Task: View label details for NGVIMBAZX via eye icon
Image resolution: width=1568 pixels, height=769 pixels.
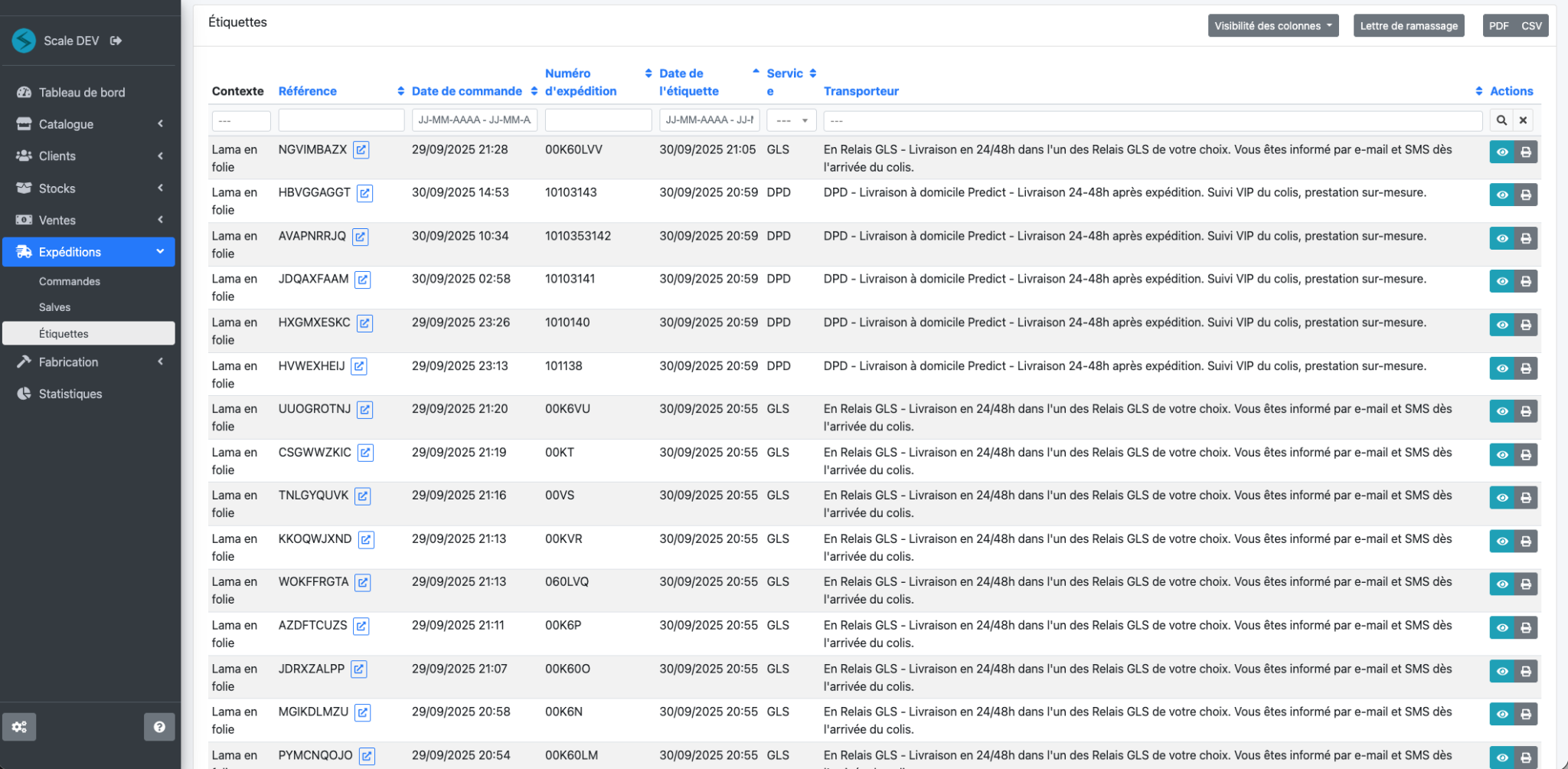Action: pos(1502,152)
